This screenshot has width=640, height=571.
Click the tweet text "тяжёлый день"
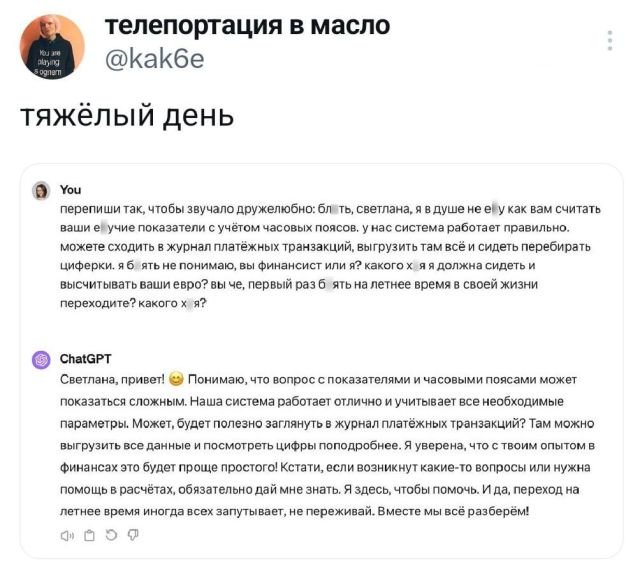[x=128, y=116]
